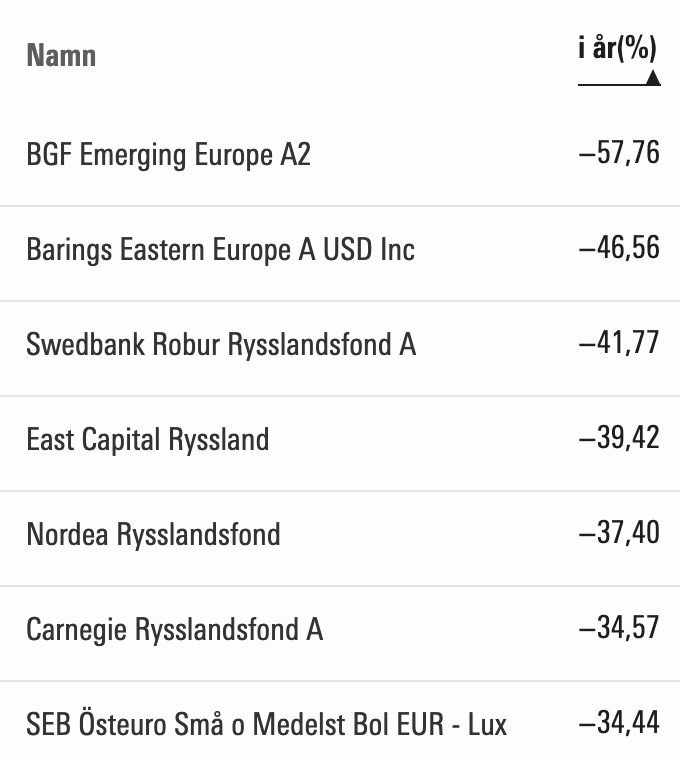Select the Nordea Rysslandsfond link

click(x=153, y=534)
